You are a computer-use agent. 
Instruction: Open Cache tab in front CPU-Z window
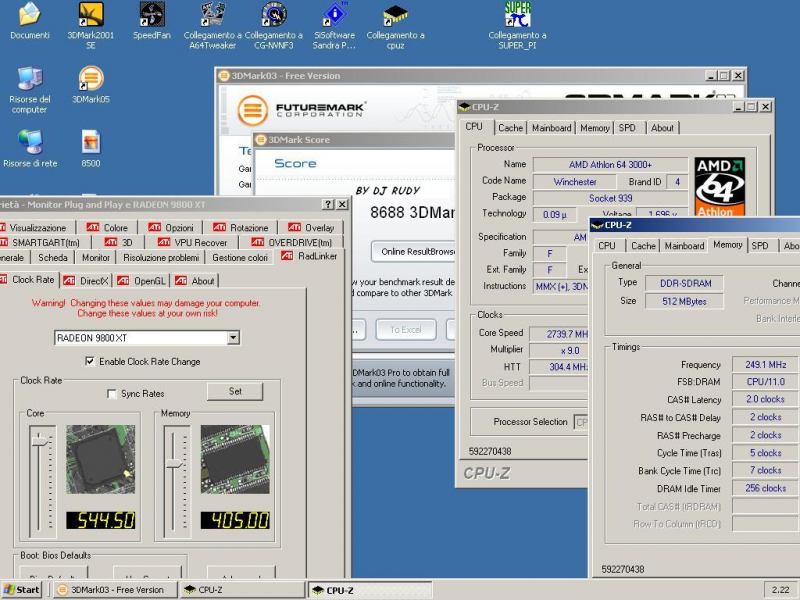643,246
